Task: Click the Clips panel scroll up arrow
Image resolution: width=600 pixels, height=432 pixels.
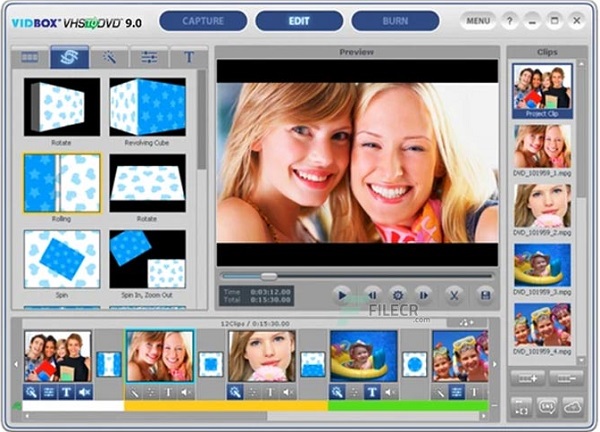Action: [582, 64]
